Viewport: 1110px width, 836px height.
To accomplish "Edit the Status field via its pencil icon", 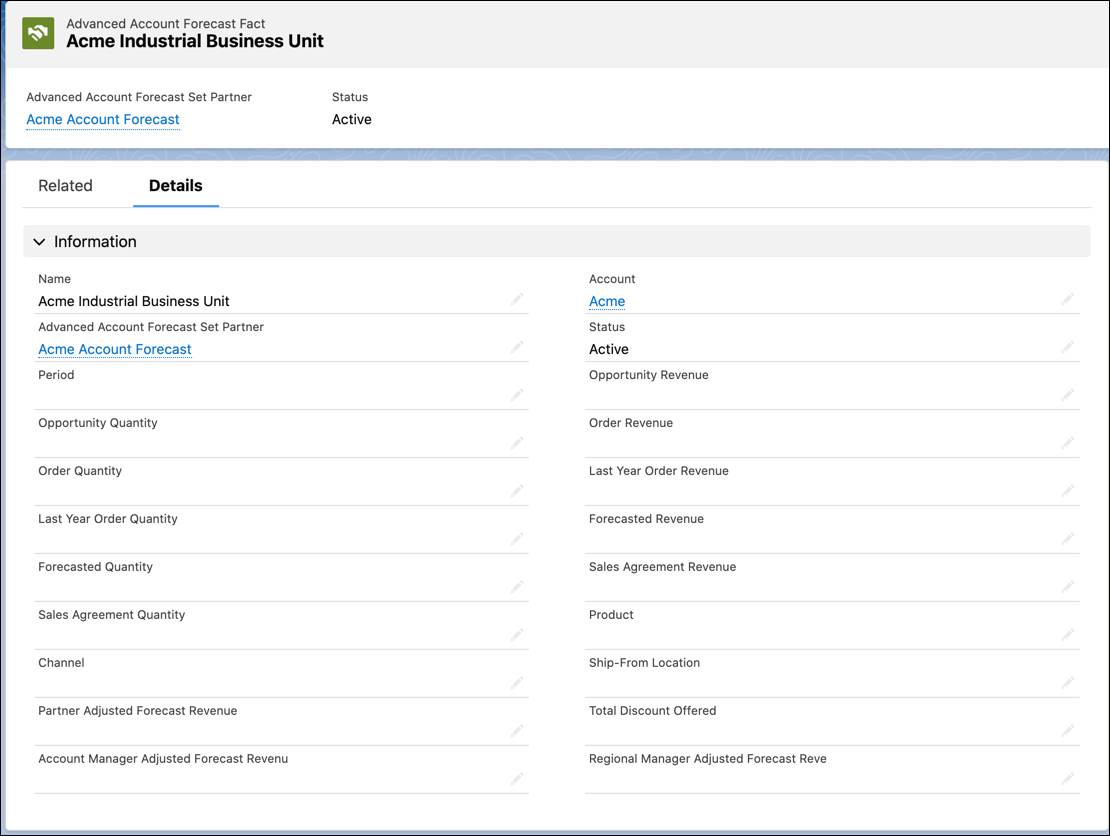I will coord(1067,346).
